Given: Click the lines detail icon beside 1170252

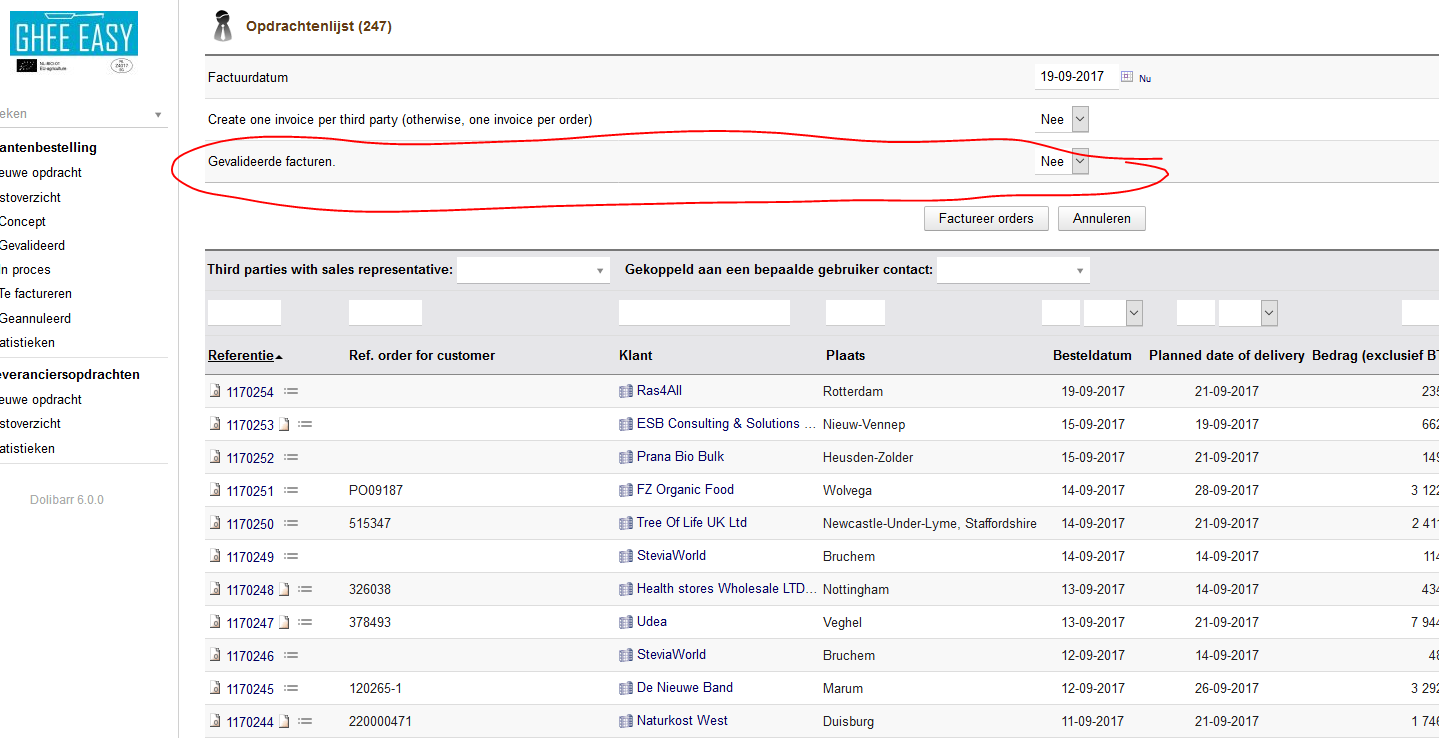Looking at the screenshot, I should (290, 457).
